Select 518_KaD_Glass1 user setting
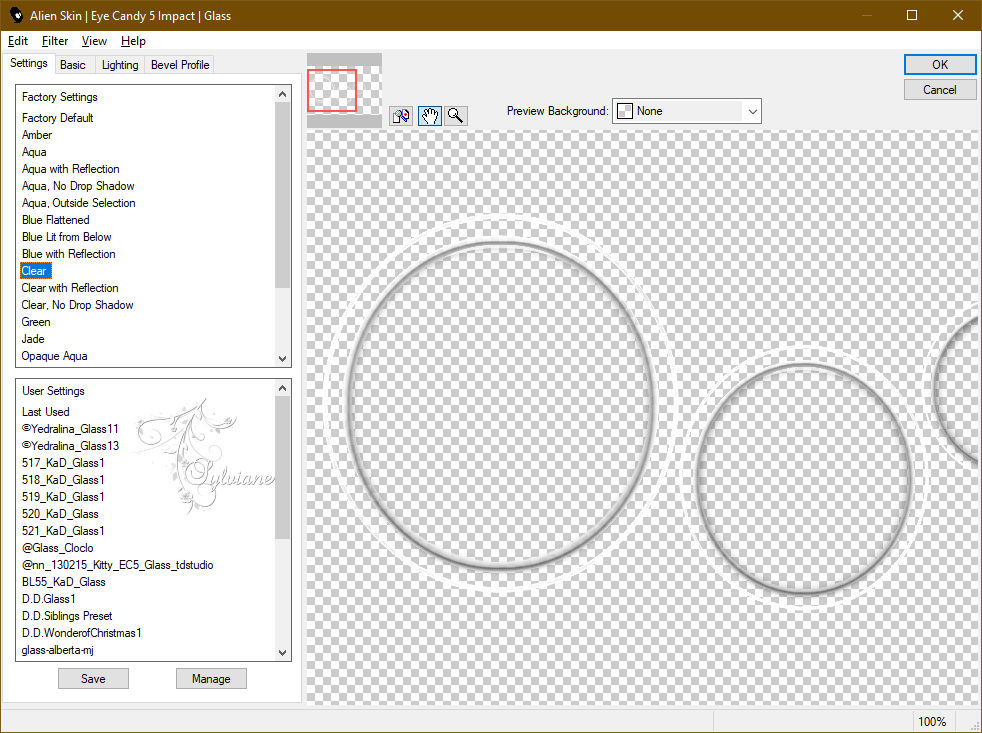This screenshot has height=733, width=982. pyautogui.click(x=63, y=480)
